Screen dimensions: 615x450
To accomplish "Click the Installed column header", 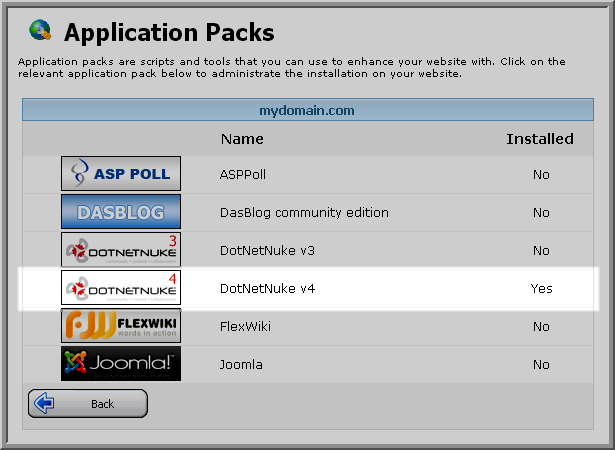I will (x=540, y=139).
